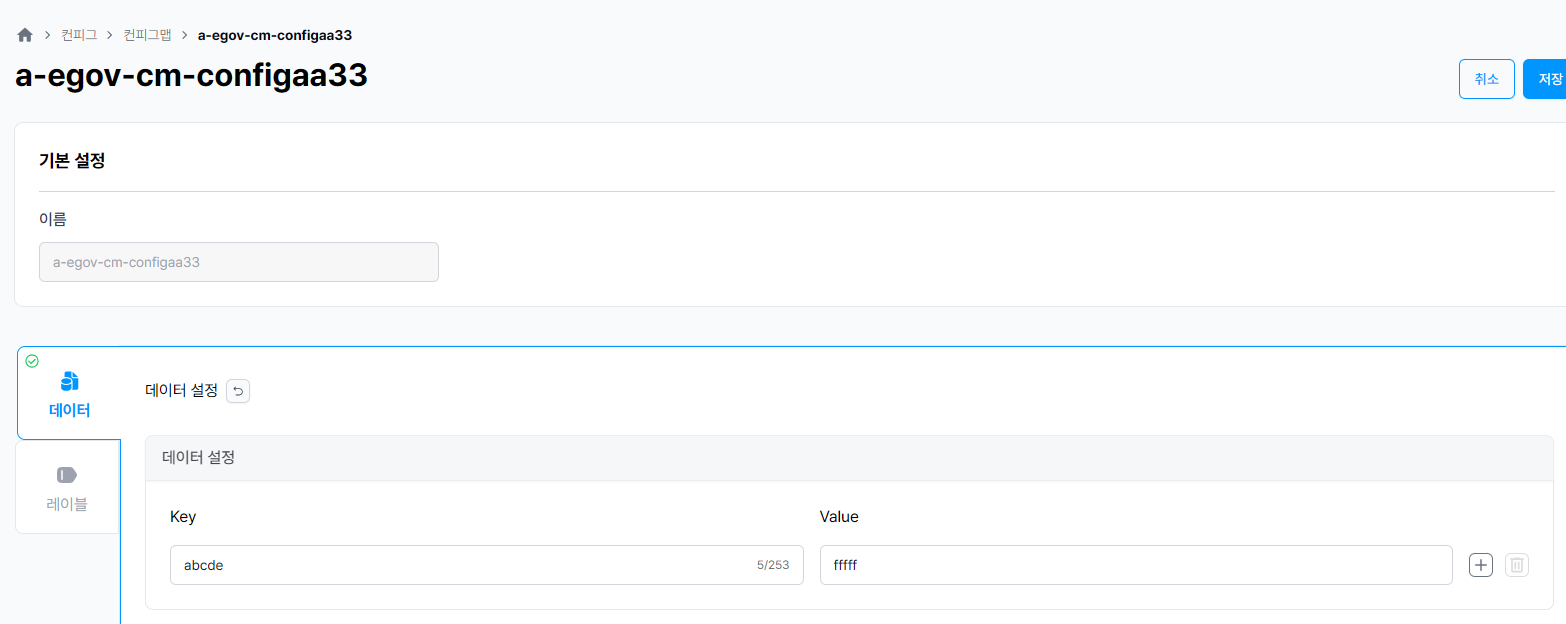Viewport: 1566px width, 624px height.
Task: Click the home icon in the breadcrumb
Action: coord(25,35)
